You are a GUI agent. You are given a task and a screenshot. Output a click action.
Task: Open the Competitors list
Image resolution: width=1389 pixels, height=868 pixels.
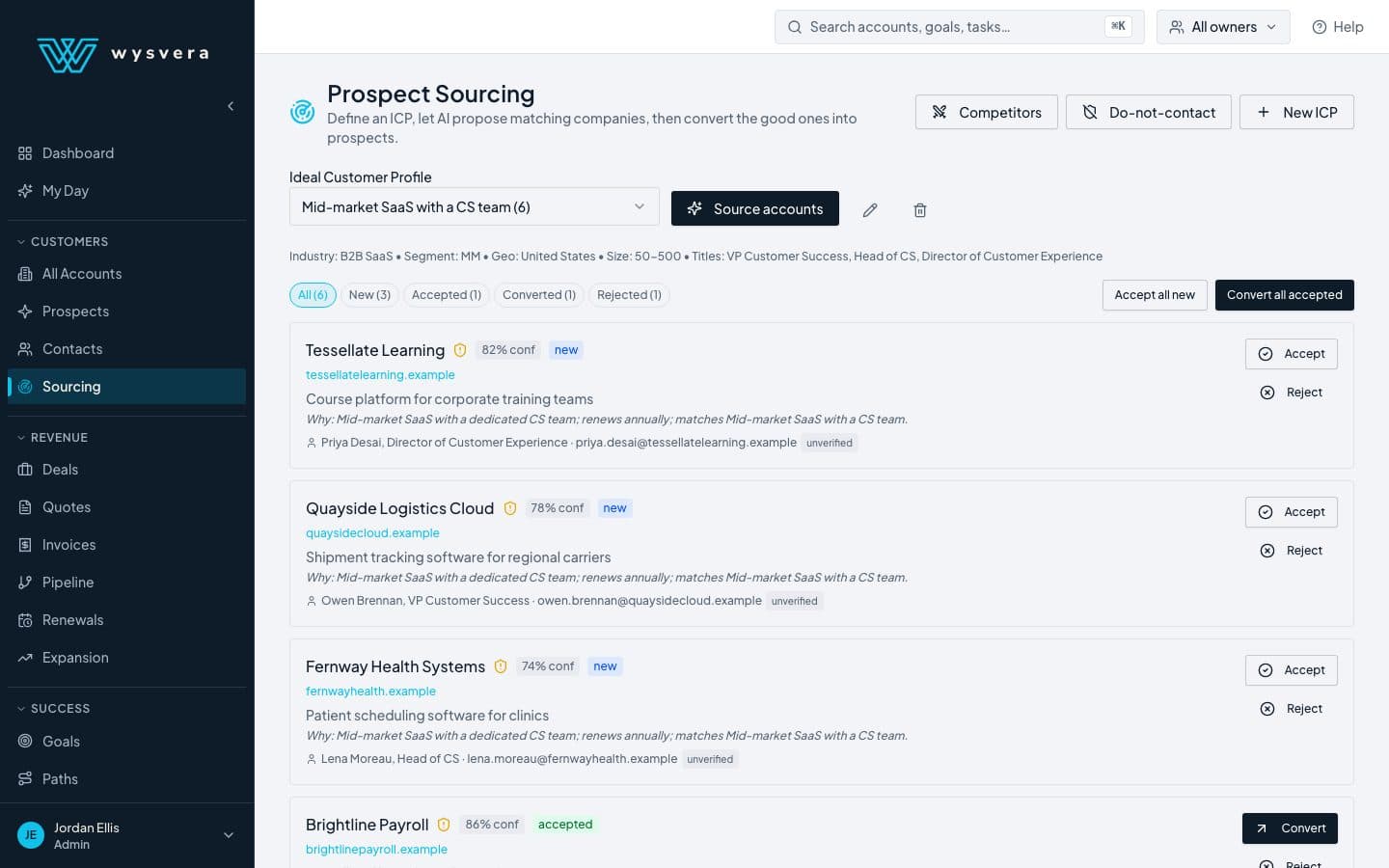pyautogui.click(x=987, y=112)
